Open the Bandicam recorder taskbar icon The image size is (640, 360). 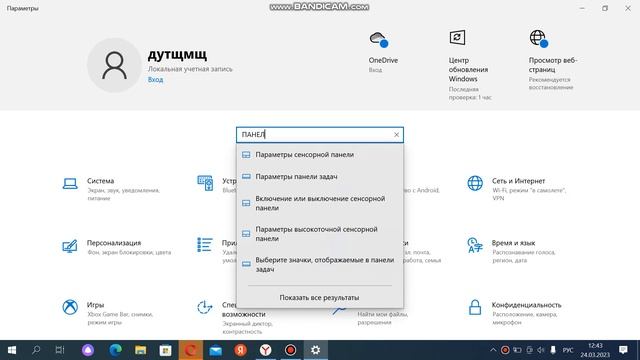tap(290, 350)
